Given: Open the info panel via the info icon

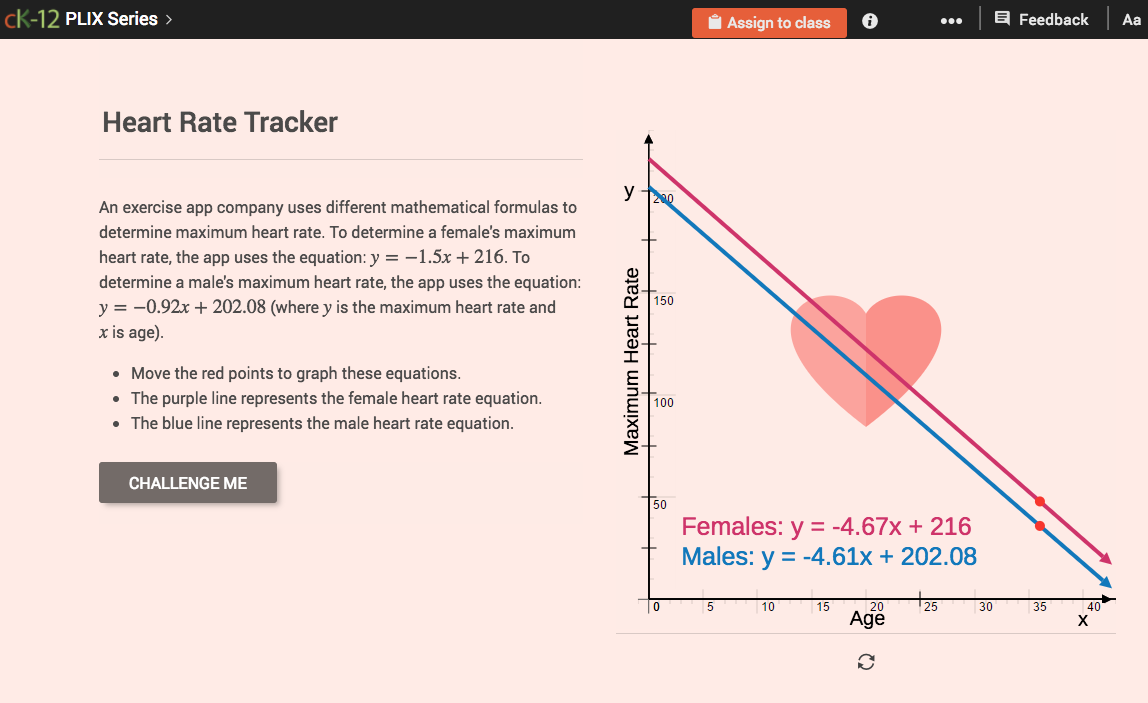Looking at the screenshot, I should coord(869,21).
